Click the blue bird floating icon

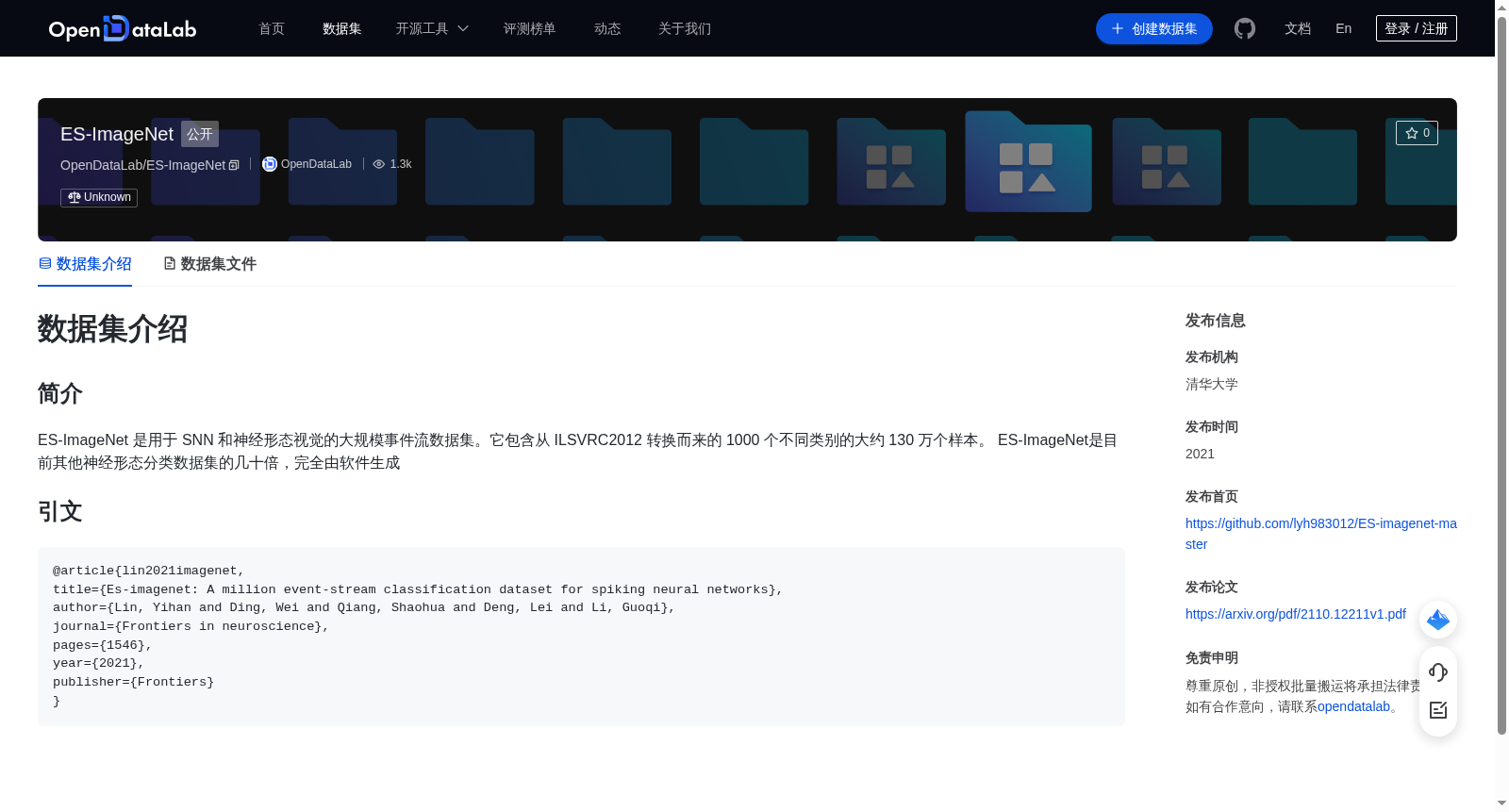[x=1438, y=620]
